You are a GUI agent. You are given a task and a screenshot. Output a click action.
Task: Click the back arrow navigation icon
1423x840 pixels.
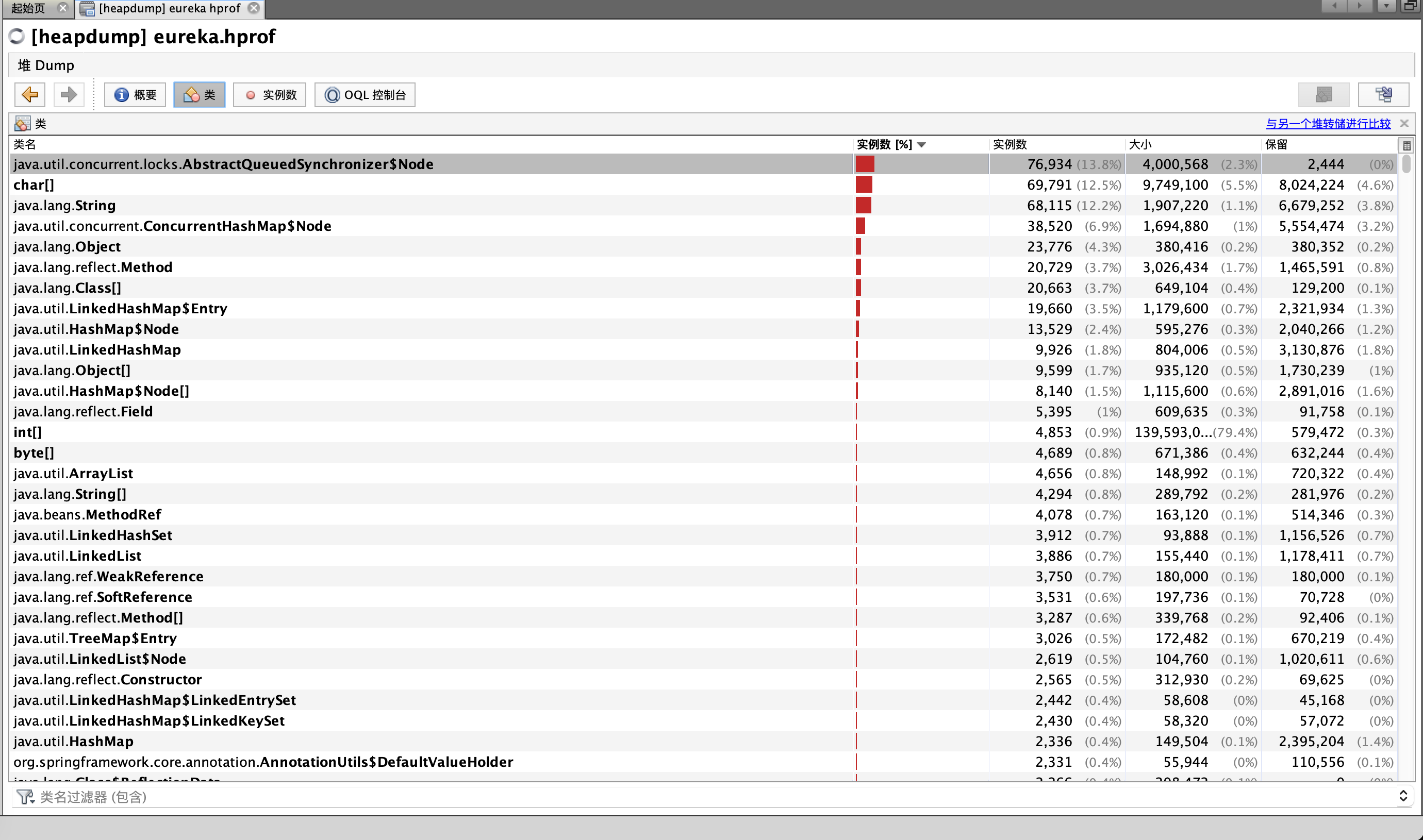tap(29, 94)
